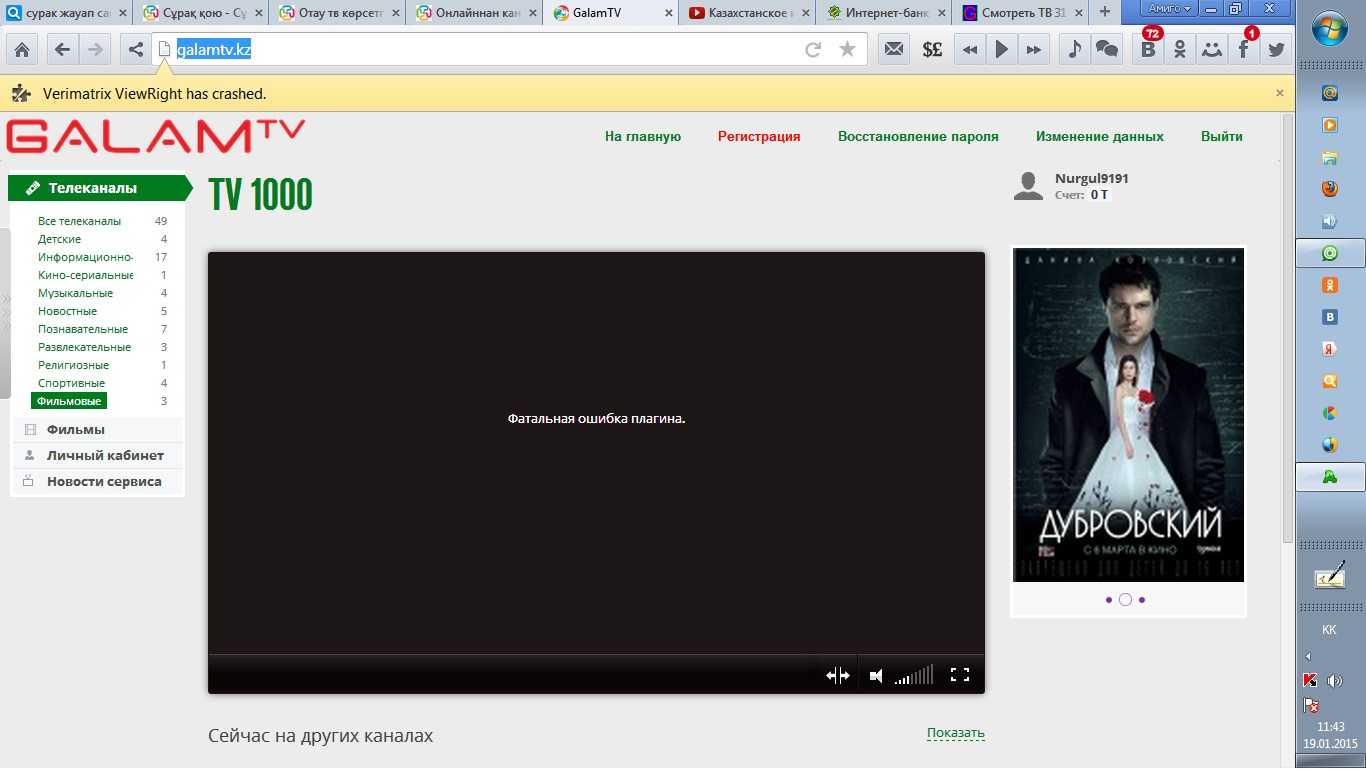Mute the video player sound
Screen dimensions: 1366x770
876,676
